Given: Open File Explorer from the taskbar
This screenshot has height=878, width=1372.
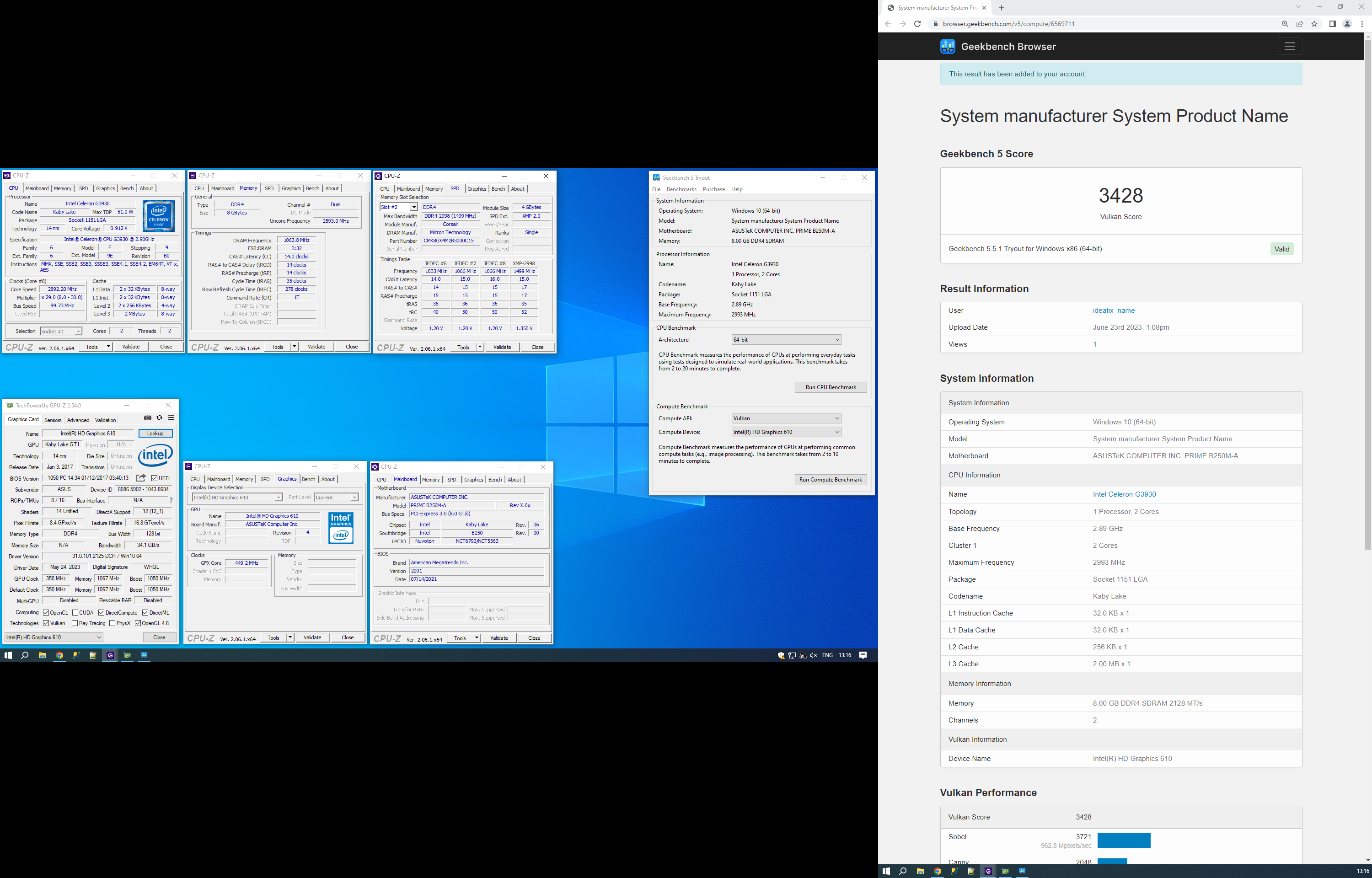Looking at the screenshot, I should tap(42, 656).
